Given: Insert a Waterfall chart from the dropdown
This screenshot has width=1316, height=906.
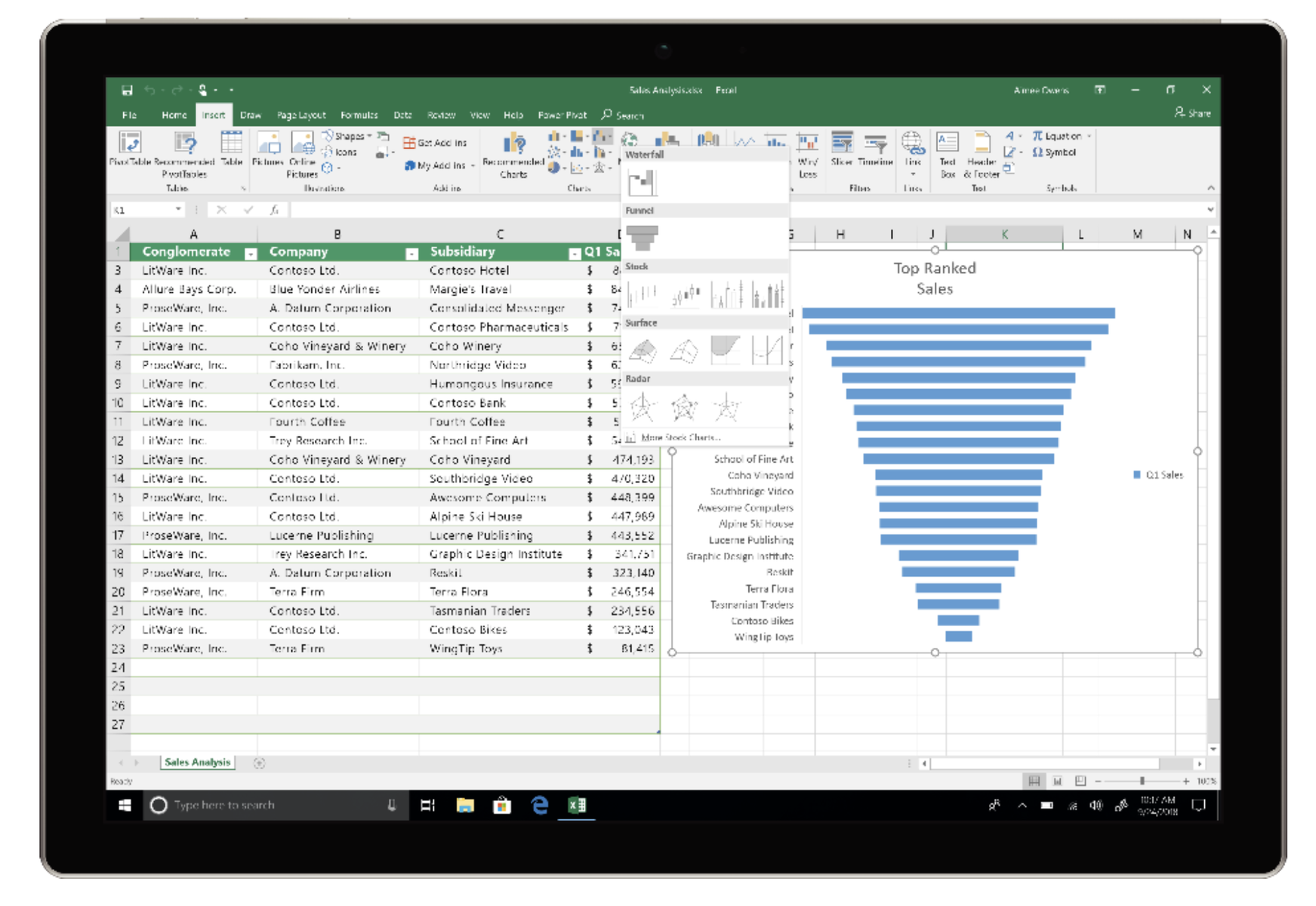Looking at the screenshot, I should pos(643,182).
